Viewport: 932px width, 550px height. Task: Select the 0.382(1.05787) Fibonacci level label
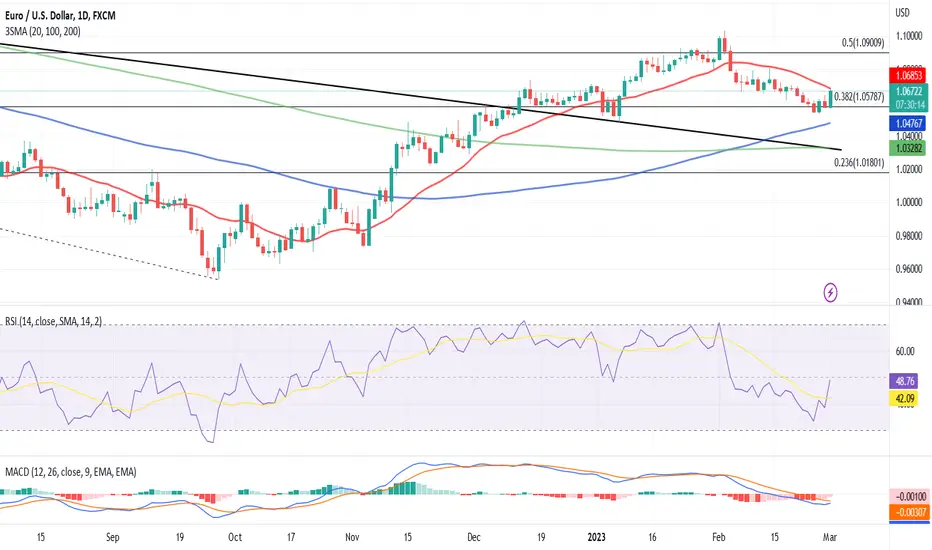click(859, 96)
